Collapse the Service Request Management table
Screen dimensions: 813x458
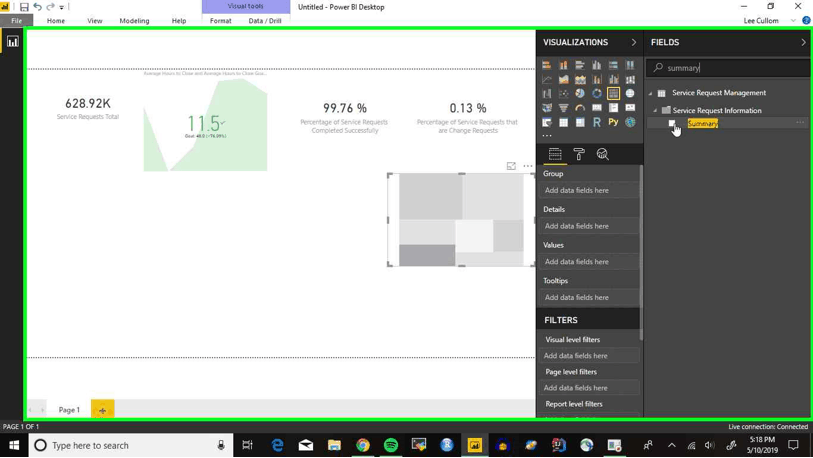point(651,93)
